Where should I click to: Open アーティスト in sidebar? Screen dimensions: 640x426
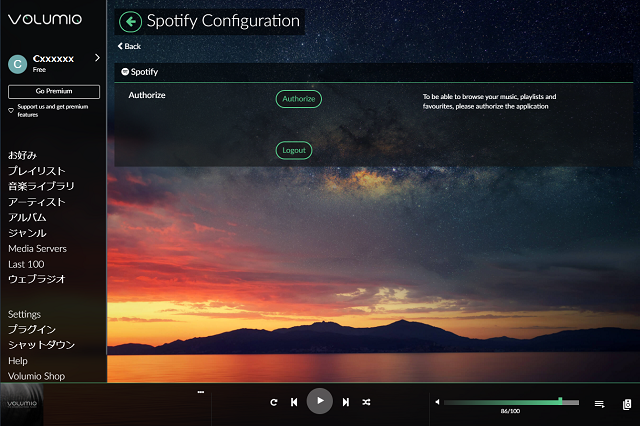coord(37,202)
